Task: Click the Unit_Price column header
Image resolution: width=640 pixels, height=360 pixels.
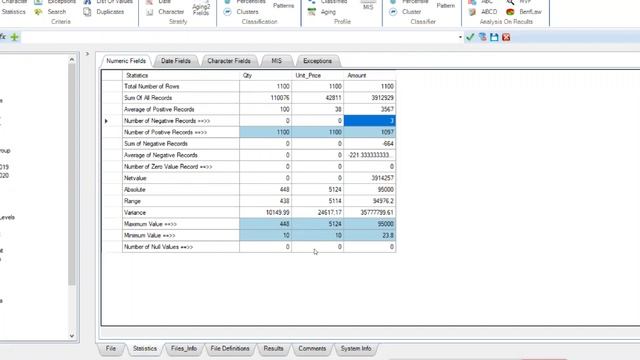Action: click(318, 75)
